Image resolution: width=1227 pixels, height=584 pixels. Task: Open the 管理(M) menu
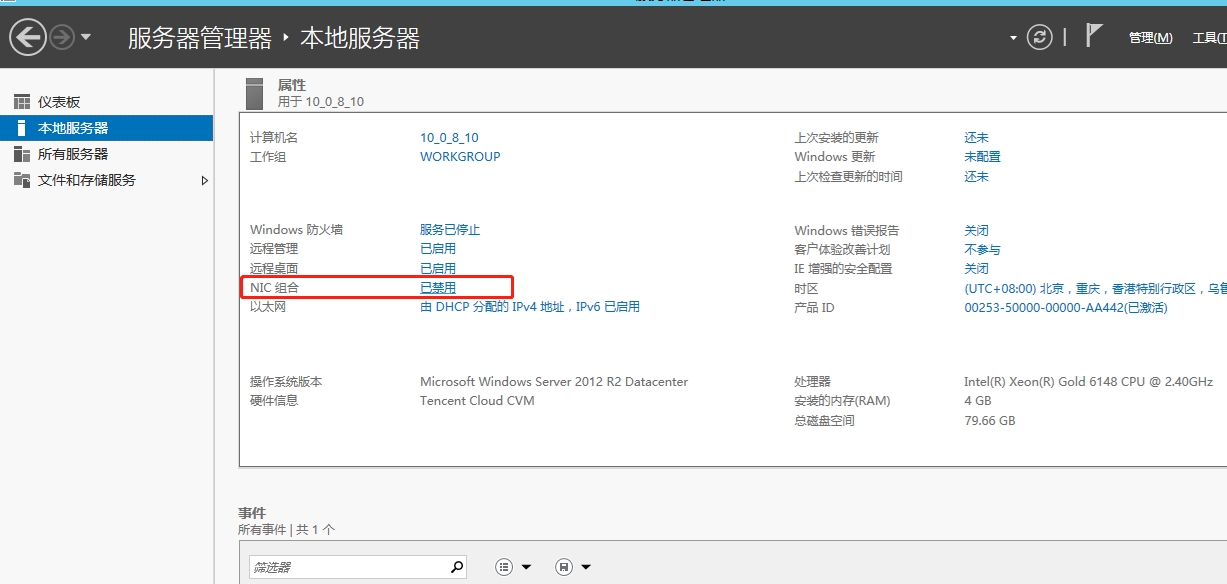point(1150,38)
